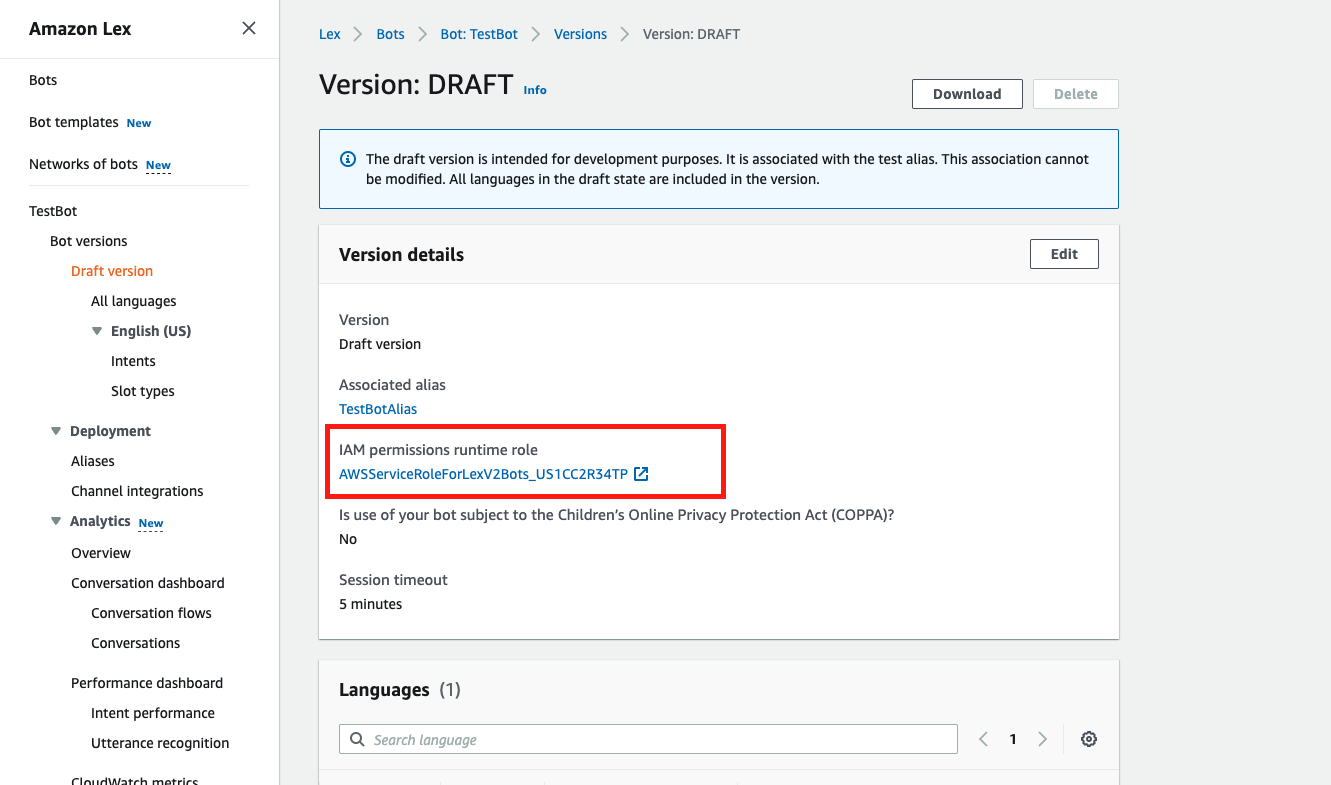The image size is (1331, 785).
Task: Close the Amazon Lex navigation panel
Action: (249, 28)
